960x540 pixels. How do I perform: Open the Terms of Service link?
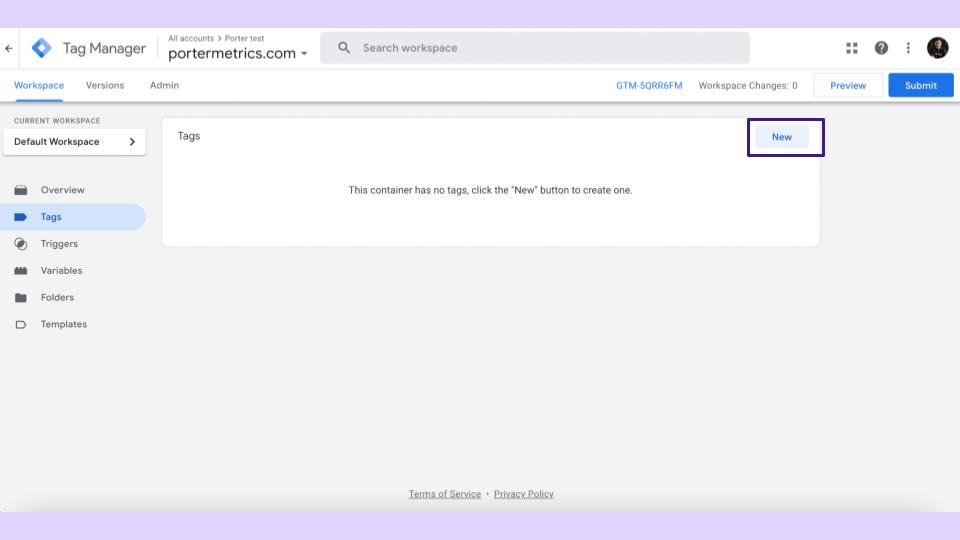tap(445, 494)
